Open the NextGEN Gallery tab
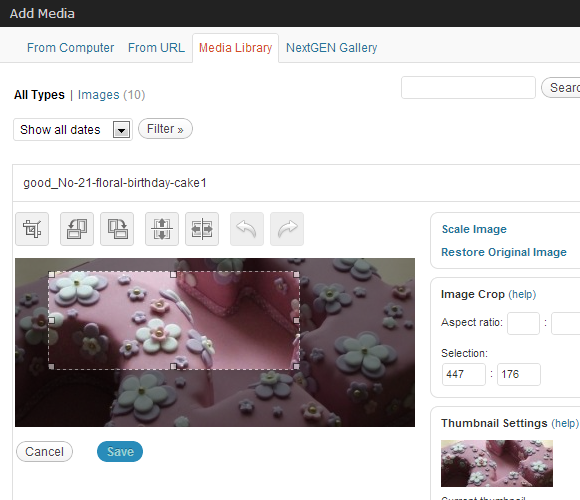580x500 pixels. [x=331, y=48]
